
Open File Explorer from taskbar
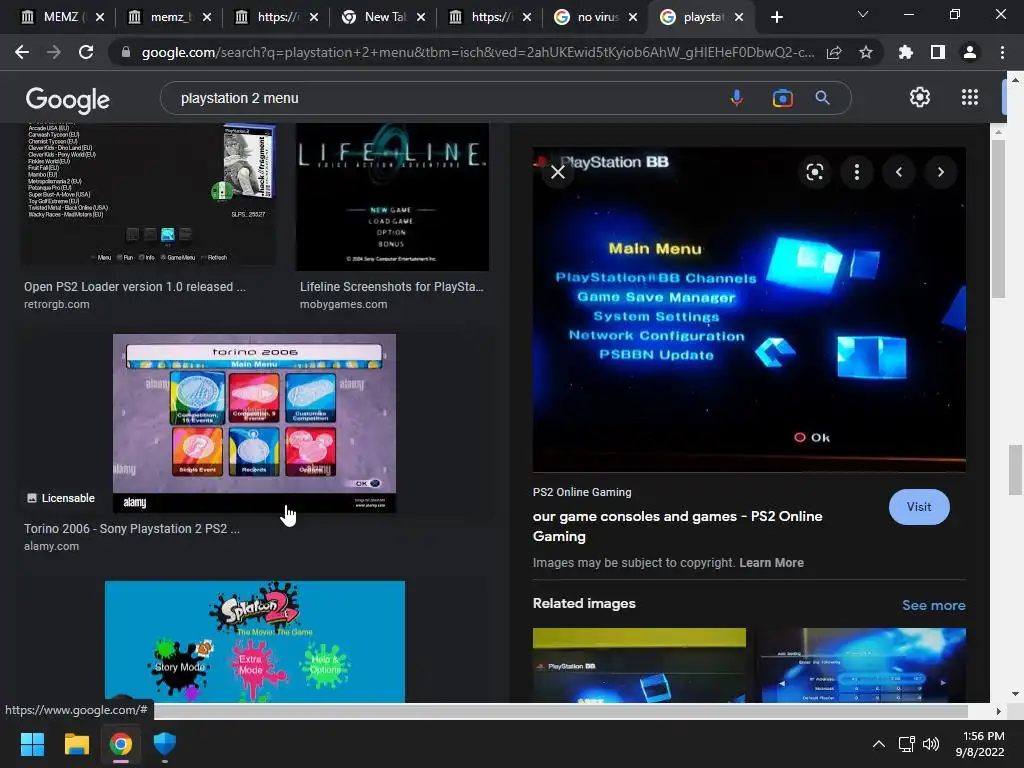coord(76,744)
